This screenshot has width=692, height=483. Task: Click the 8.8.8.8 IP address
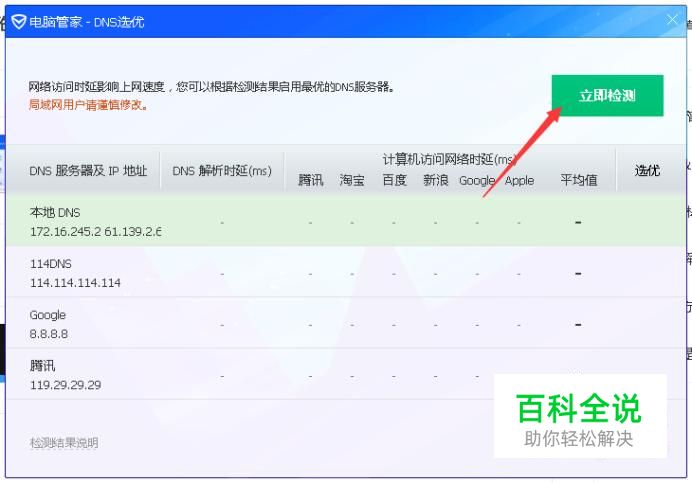coord(49,334)
